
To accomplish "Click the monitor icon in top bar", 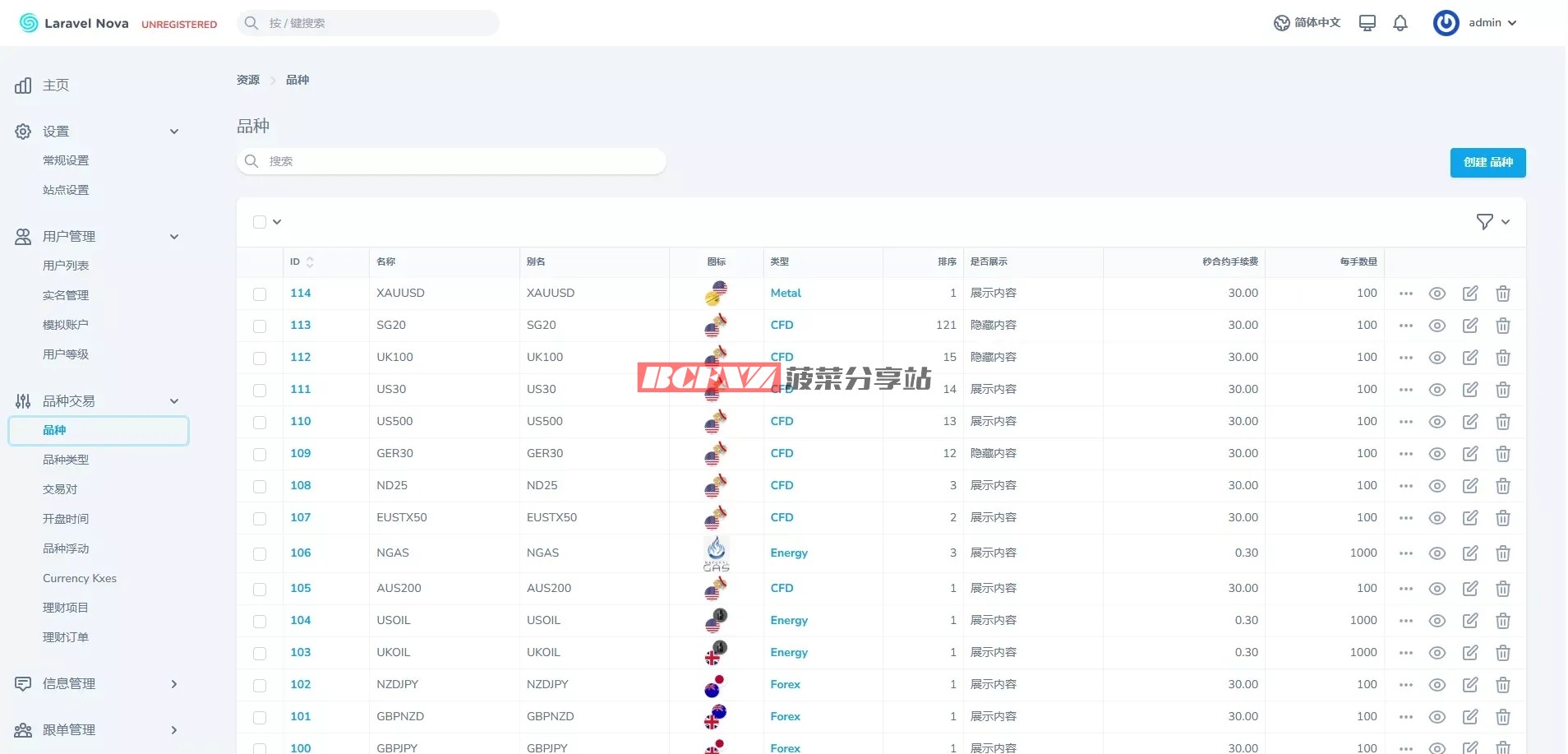I will 1367,23.
